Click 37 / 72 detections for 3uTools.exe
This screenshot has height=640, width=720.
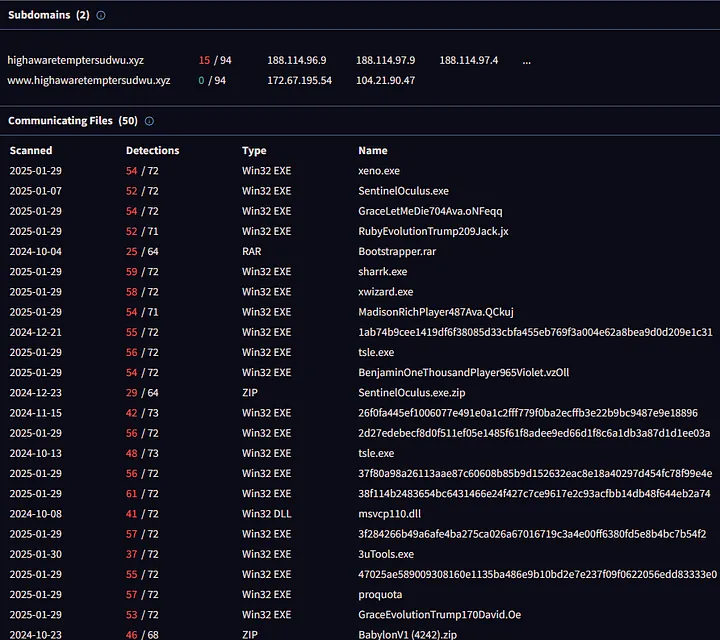[x=142, y=555]
